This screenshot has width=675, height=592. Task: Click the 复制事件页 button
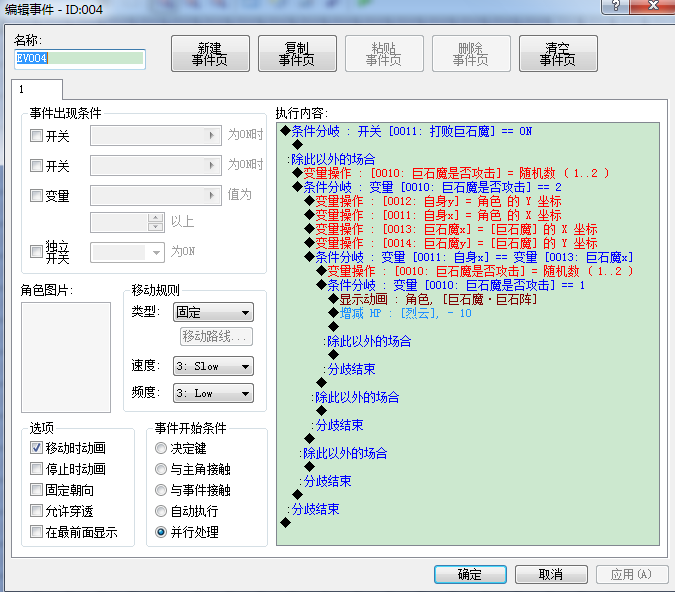297,53
